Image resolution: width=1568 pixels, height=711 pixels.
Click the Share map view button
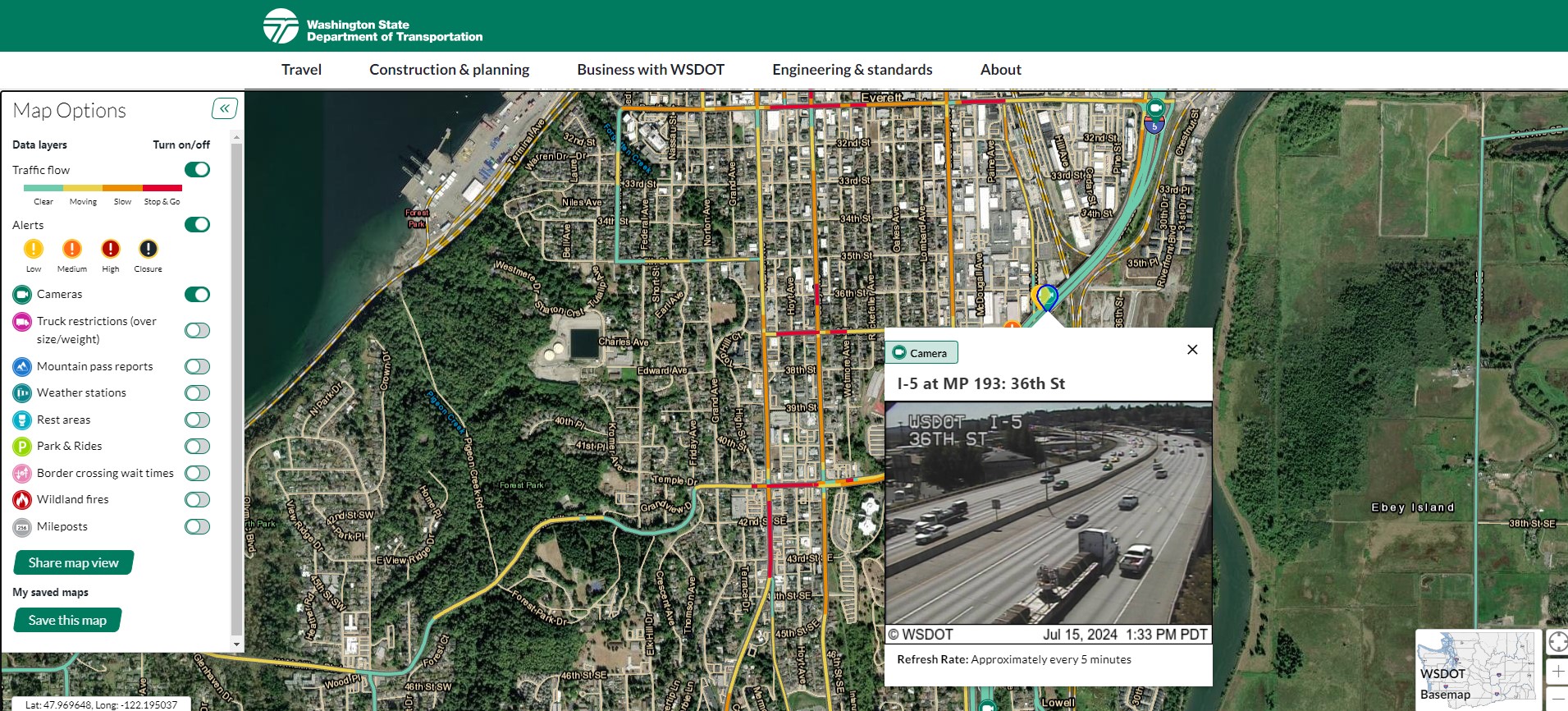[x=74, y=563]
